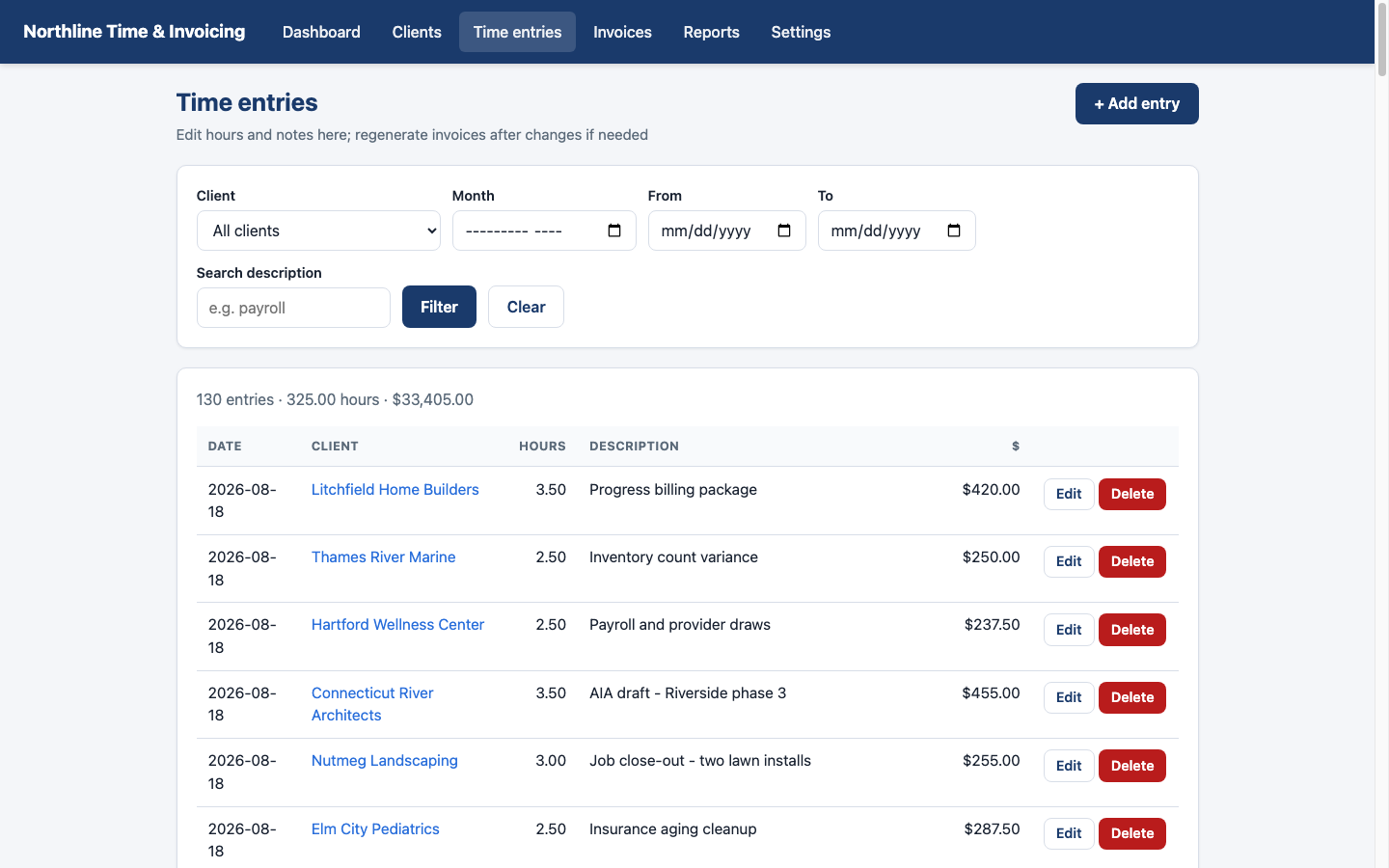Open the From date calendar picker icon
The image size is (1389, 868).
(x=784, y=231)
